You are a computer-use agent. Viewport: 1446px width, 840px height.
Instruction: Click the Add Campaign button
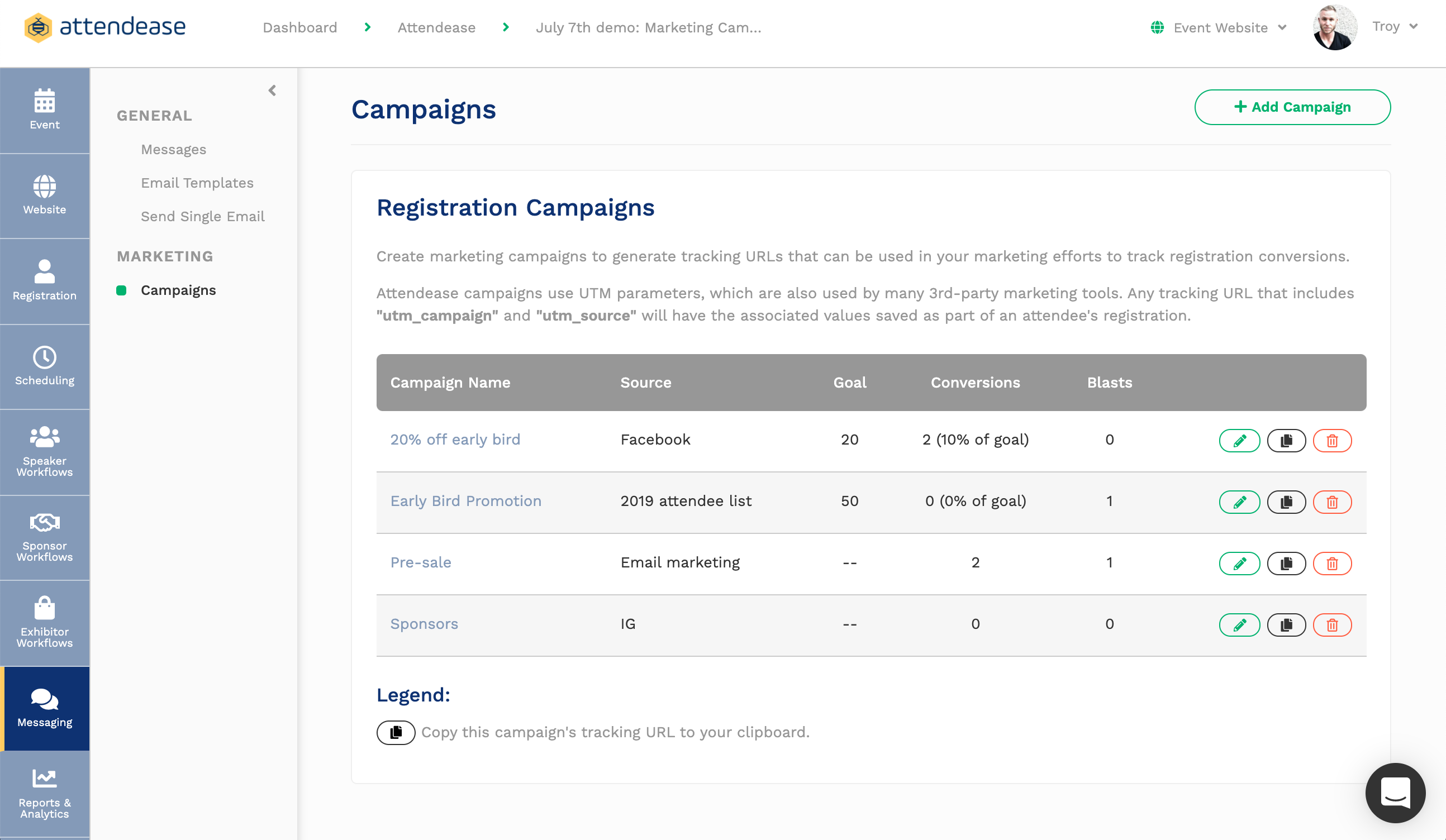pyautogui.click(x=1292, y=107)
